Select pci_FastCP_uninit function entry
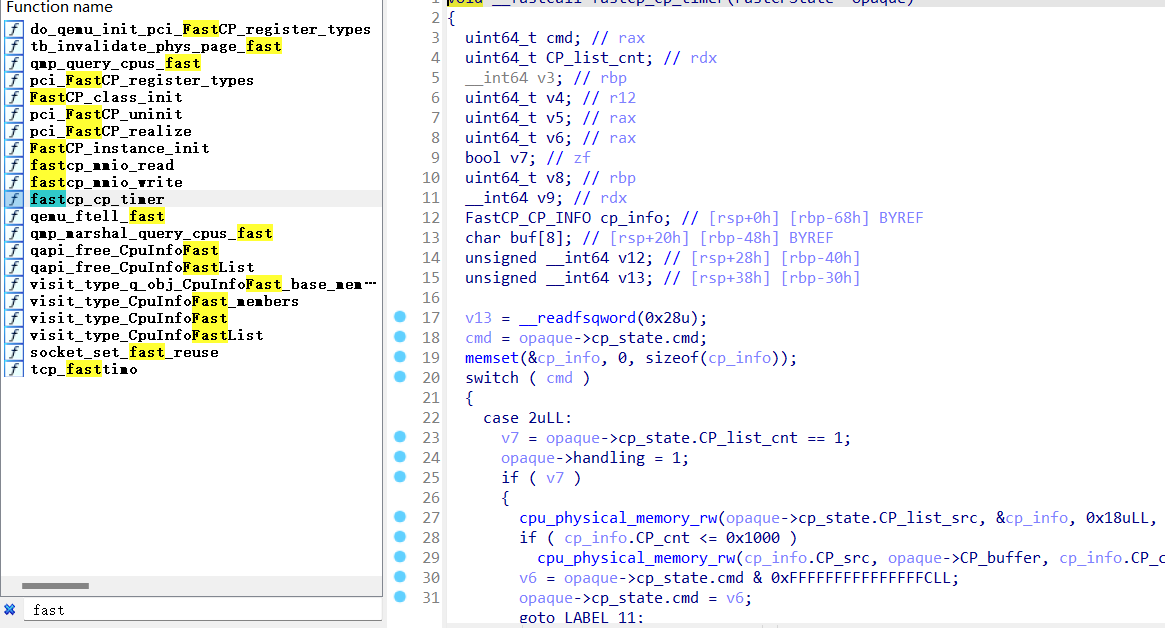 [x=106, y=114]
